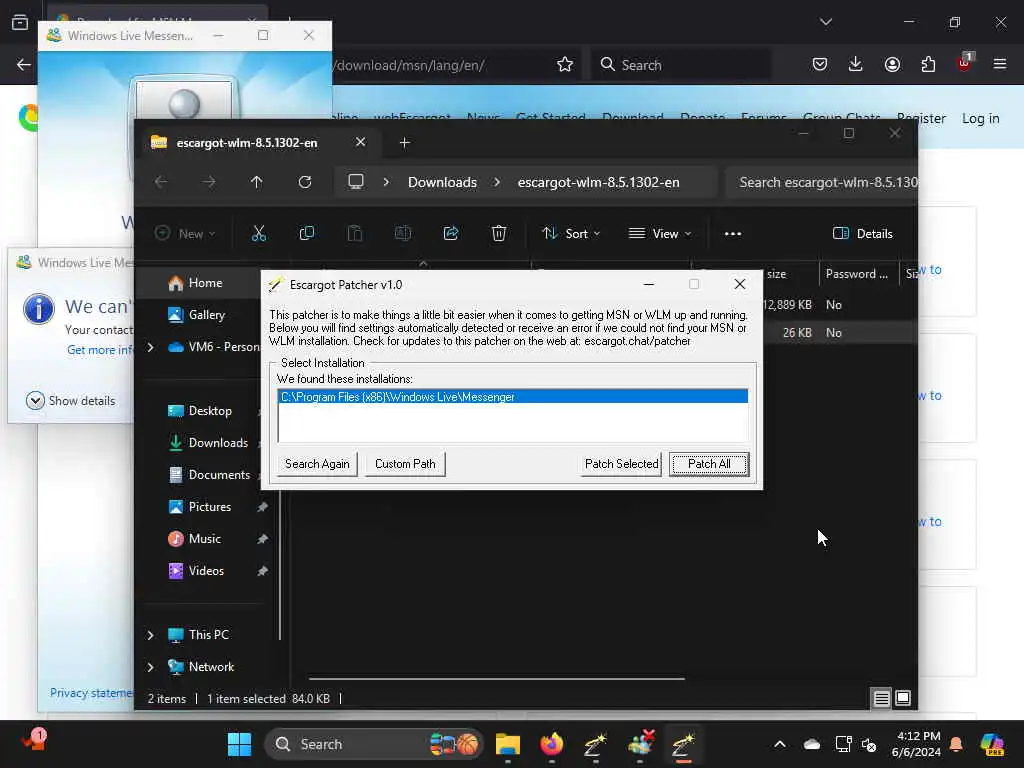This screenshot has height=768, width=1024.
Task: Open Home in Explorer sidebar
Action: coord(205,283)
